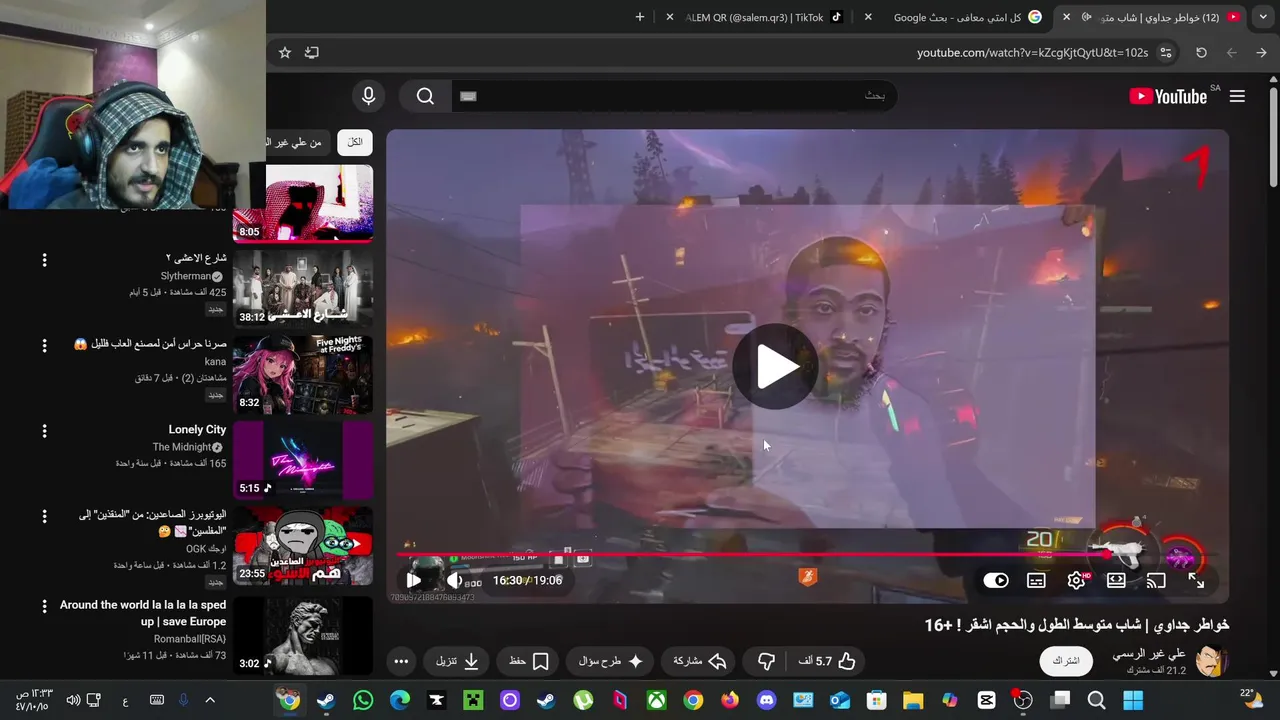Image resolution: width=1280 pixels, height=720 pixels.
Task: Toggle subtitles closed captions button
Action: (1037, 580)
